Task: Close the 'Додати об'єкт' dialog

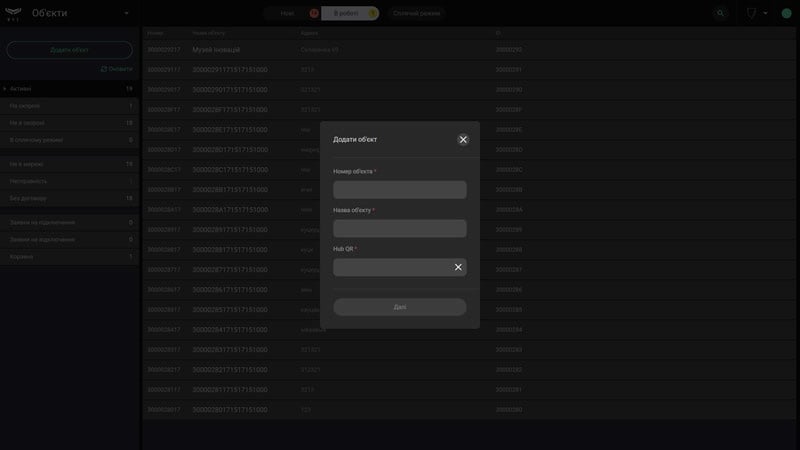Action: coord(463,139)
